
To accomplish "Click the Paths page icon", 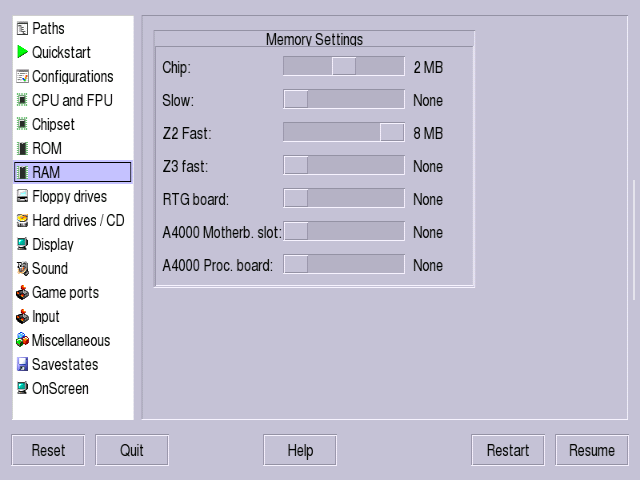I will pos(22,29).
